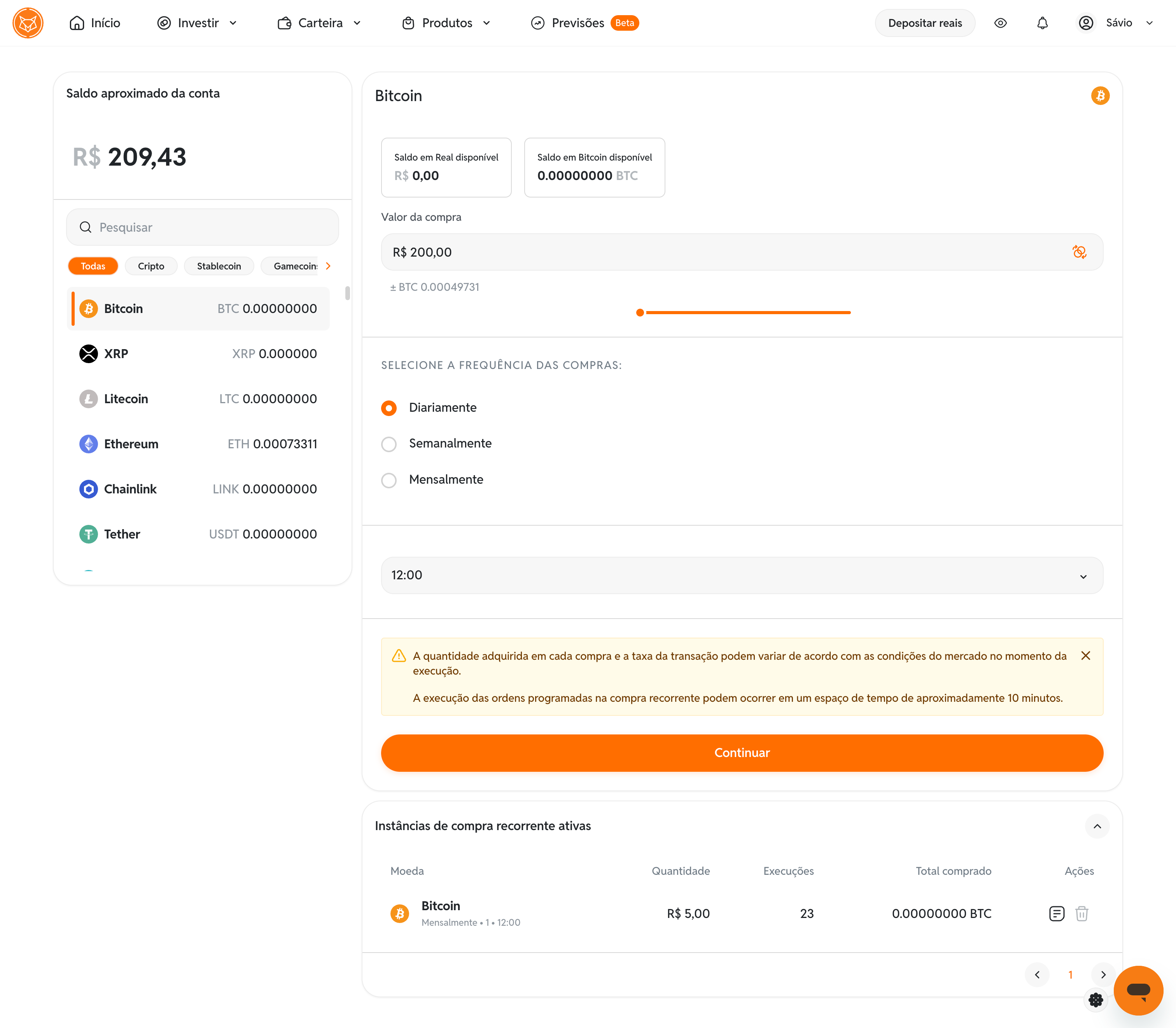The width and height of the screenshot is (1176, 1028).
Task: Click the bag icon beside Produtos
Action: tap(408, 23)
